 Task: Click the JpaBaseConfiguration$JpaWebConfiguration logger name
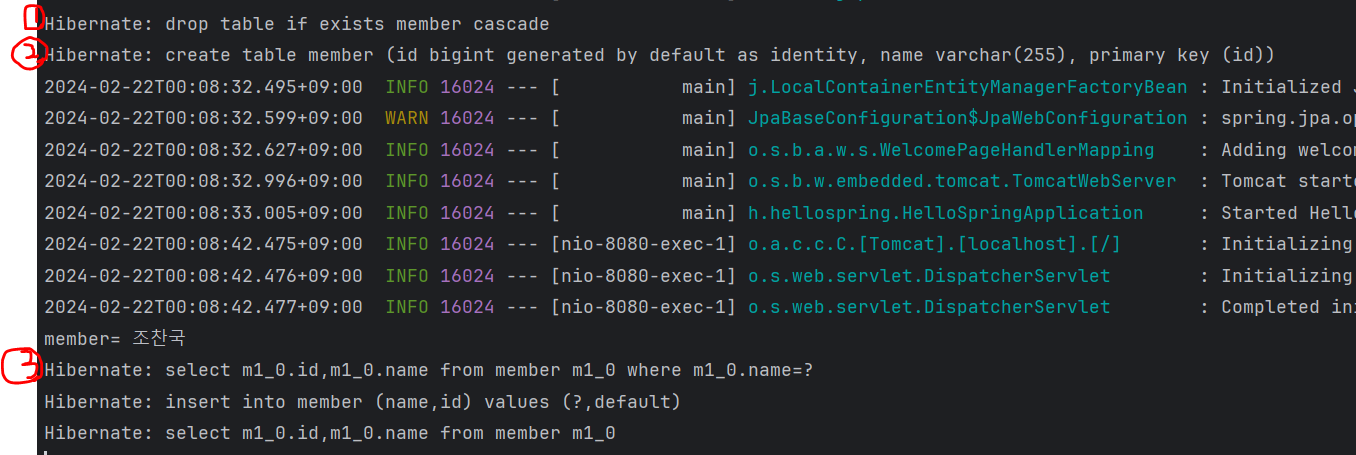click(x=968, y=118)
